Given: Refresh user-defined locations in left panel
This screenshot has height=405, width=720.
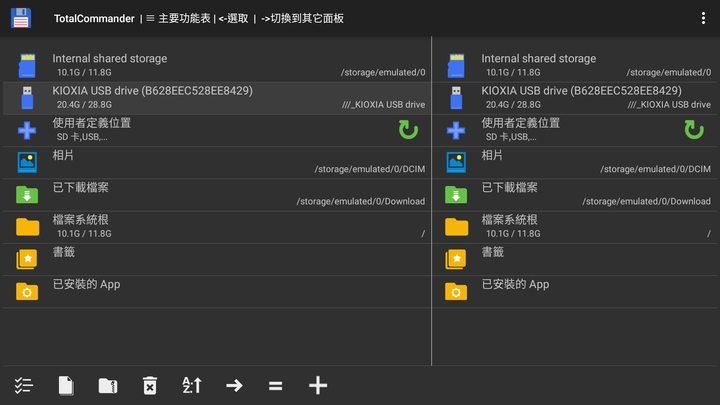Looking at the screenshot, I should pos(408,130).
